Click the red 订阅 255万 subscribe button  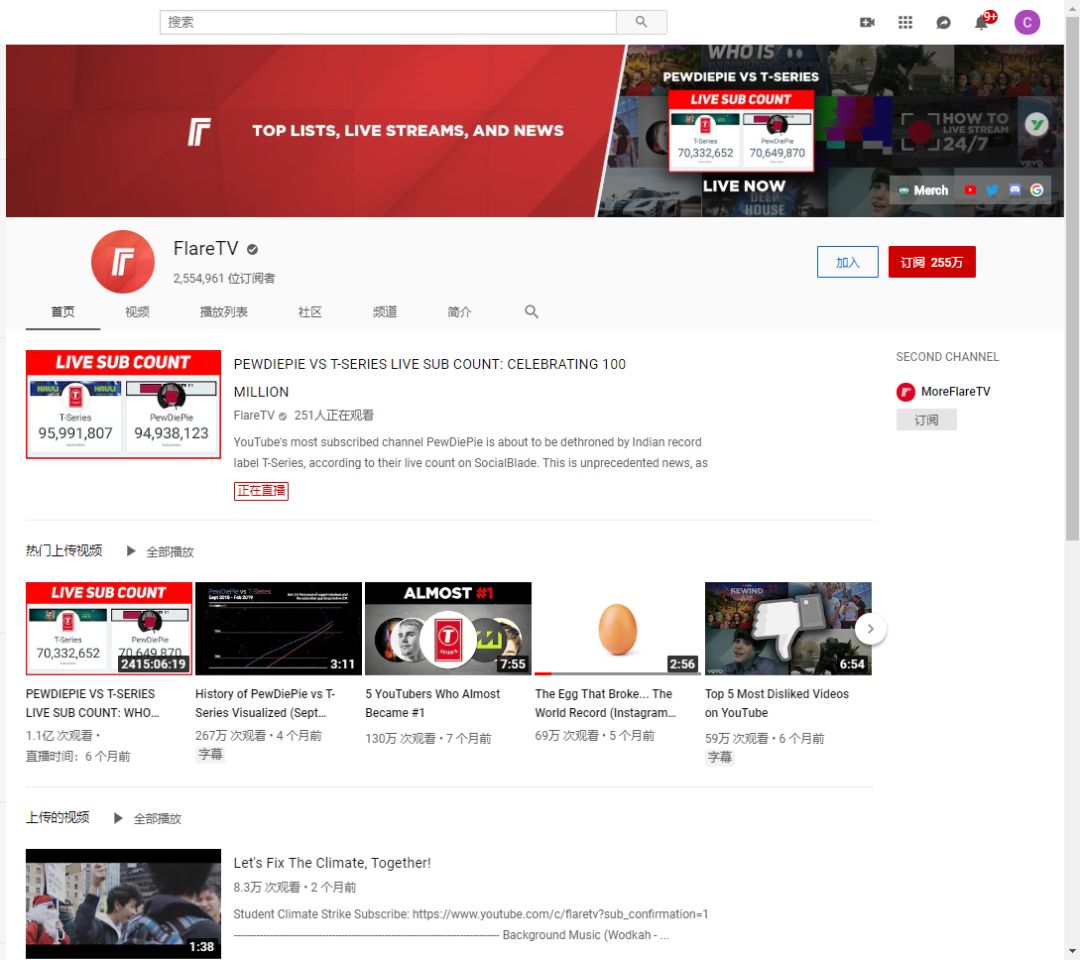pos(931,262)
